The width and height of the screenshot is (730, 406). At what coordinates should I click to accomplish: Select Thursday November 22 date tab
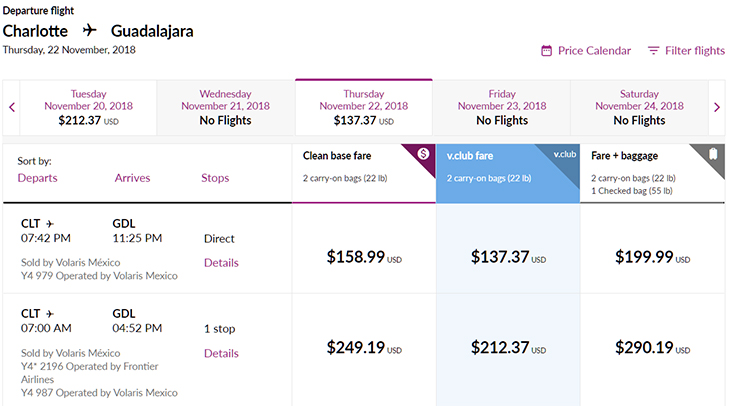tap(364, 108)
